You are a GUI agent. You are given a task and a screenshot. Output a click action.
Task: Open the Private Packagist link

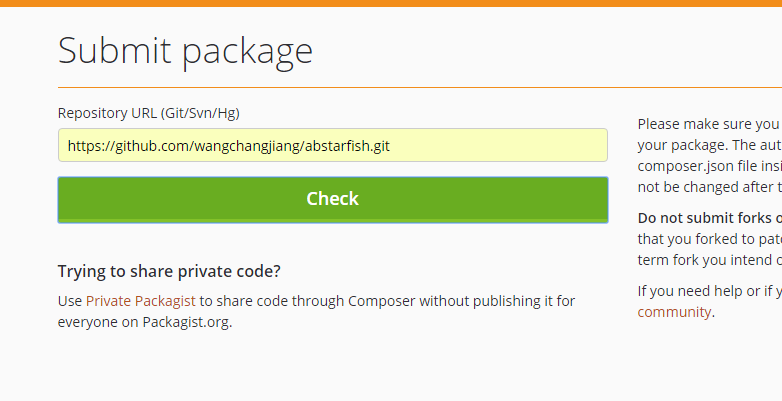coord(141,301)
